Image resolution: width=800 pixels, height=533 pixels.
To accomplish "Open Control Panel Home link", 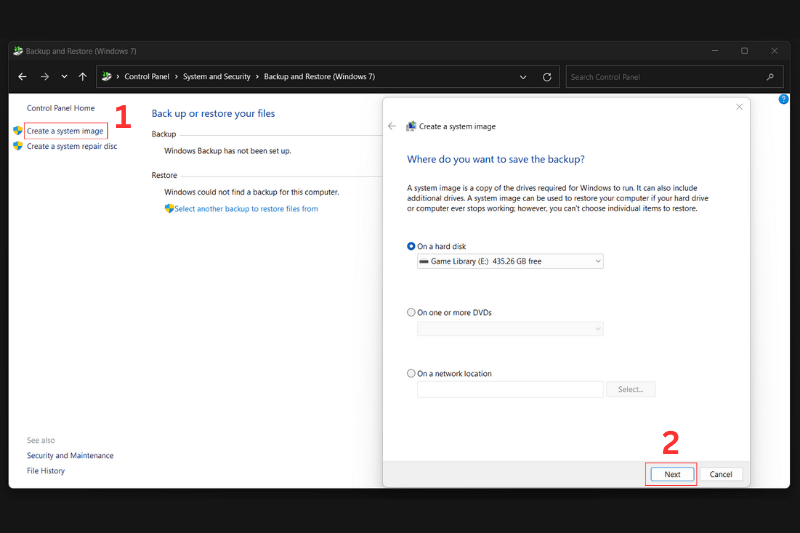I will click(x=61, y=108).
